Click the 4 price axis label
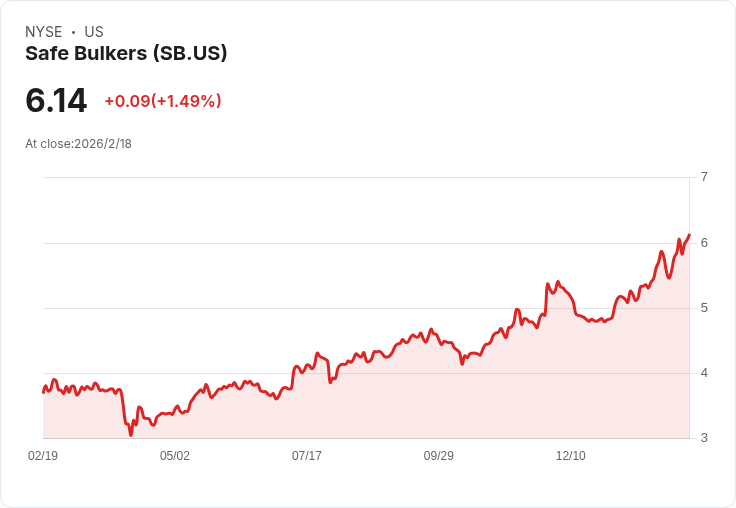 tap(704, 373)
